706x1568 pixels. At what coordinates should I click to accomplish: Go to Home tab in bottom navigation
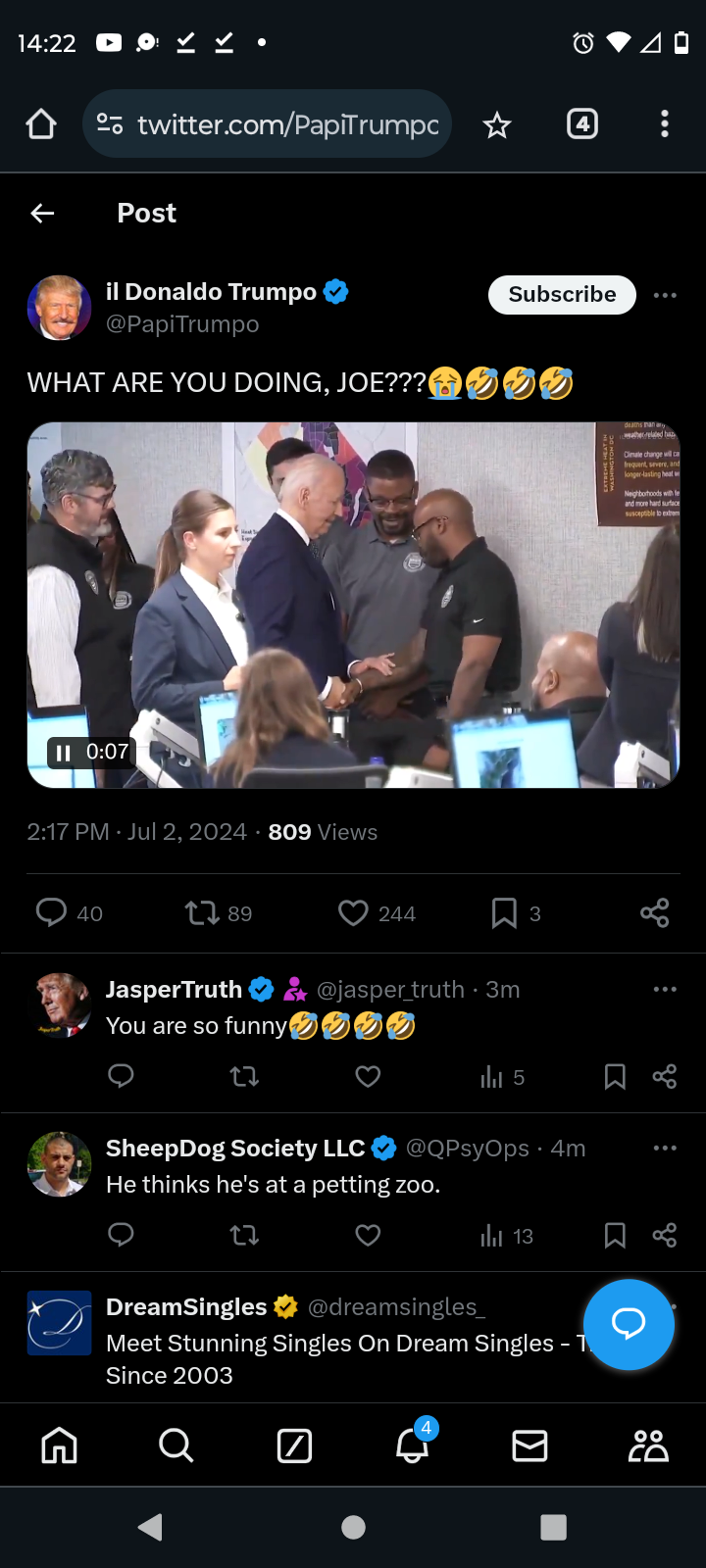(59, 1445)
